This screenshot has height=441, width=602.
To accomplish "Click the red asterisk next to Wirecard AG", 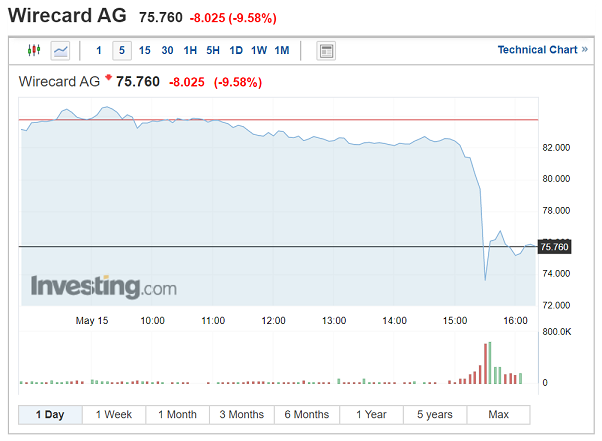I will coord(108,78).
